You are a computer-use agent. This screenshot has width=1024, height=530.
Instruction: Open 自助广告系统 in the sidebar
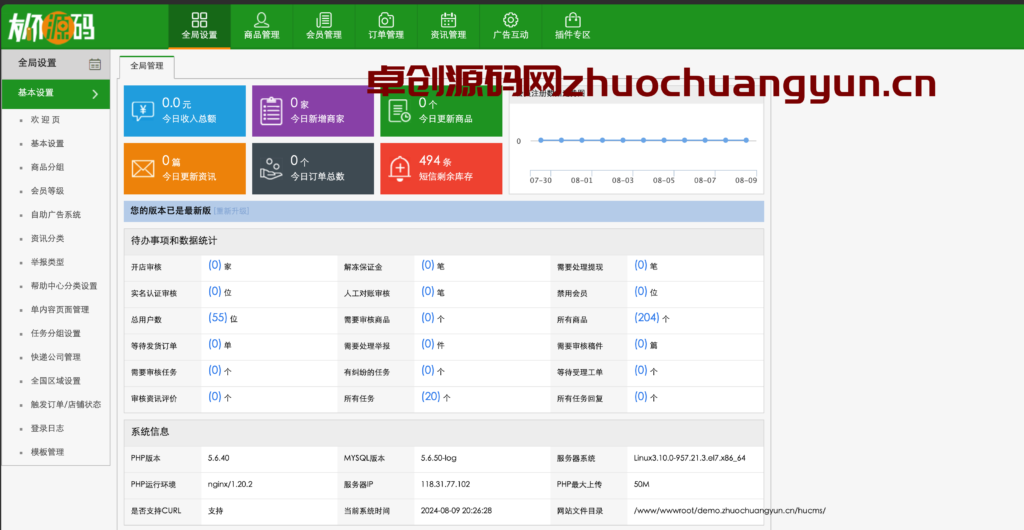(56, 215)
